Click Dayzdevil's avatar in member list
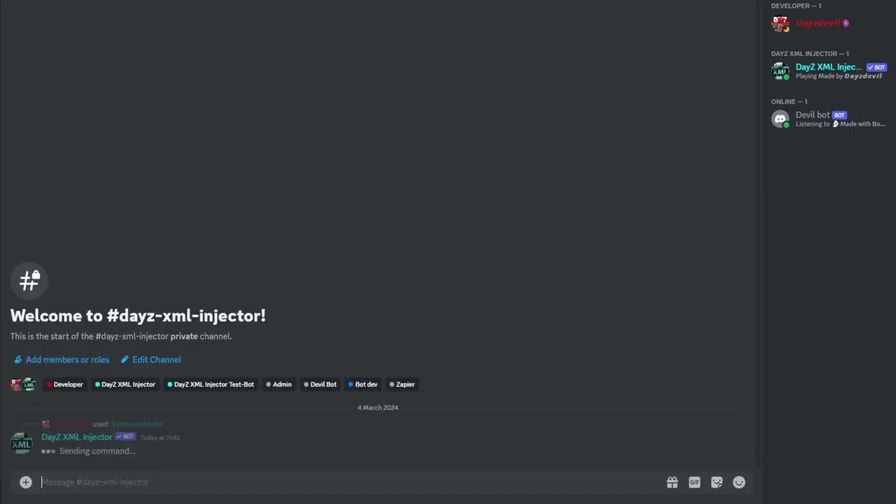 (x=780, y=23)
